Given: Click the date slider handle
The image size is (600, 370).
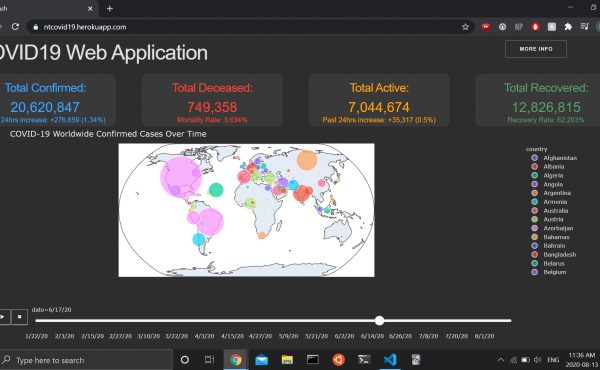Looking at the screenshot, I should click(379, 321).
